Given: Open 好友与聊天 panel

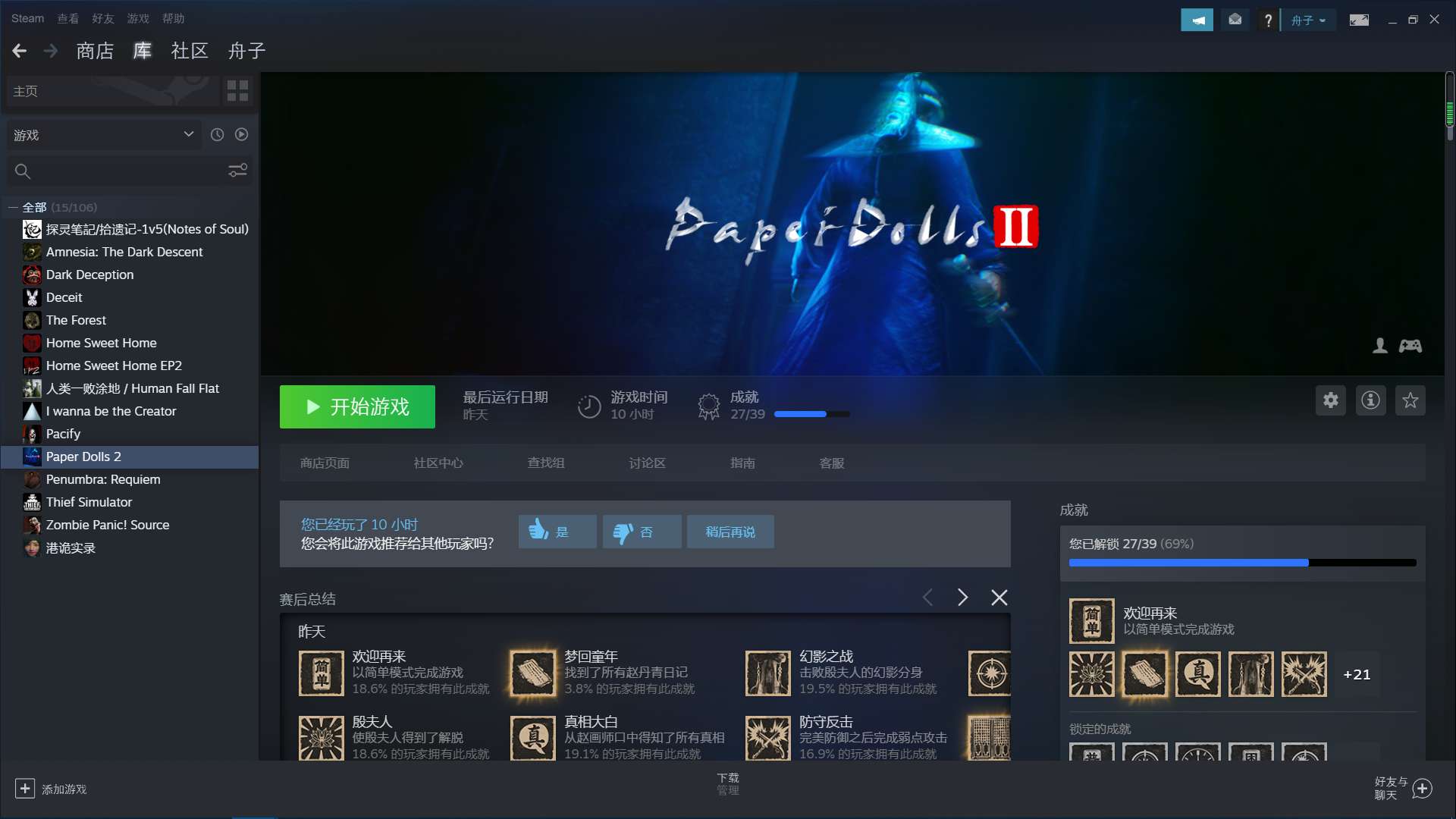Looking at the screenshot, I should point(1403,789).
